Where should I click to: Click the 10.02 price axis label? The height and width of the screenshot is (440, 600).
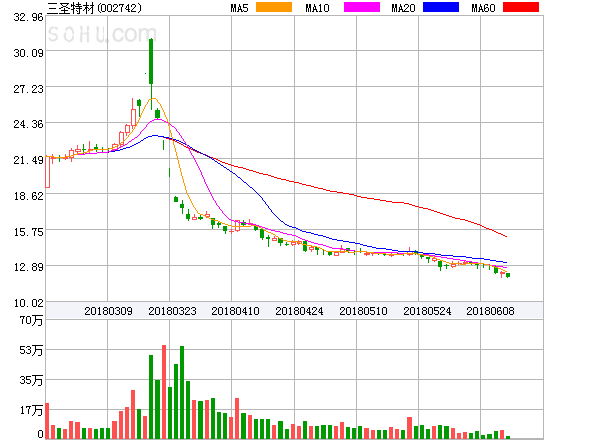(x=28, y=303)
